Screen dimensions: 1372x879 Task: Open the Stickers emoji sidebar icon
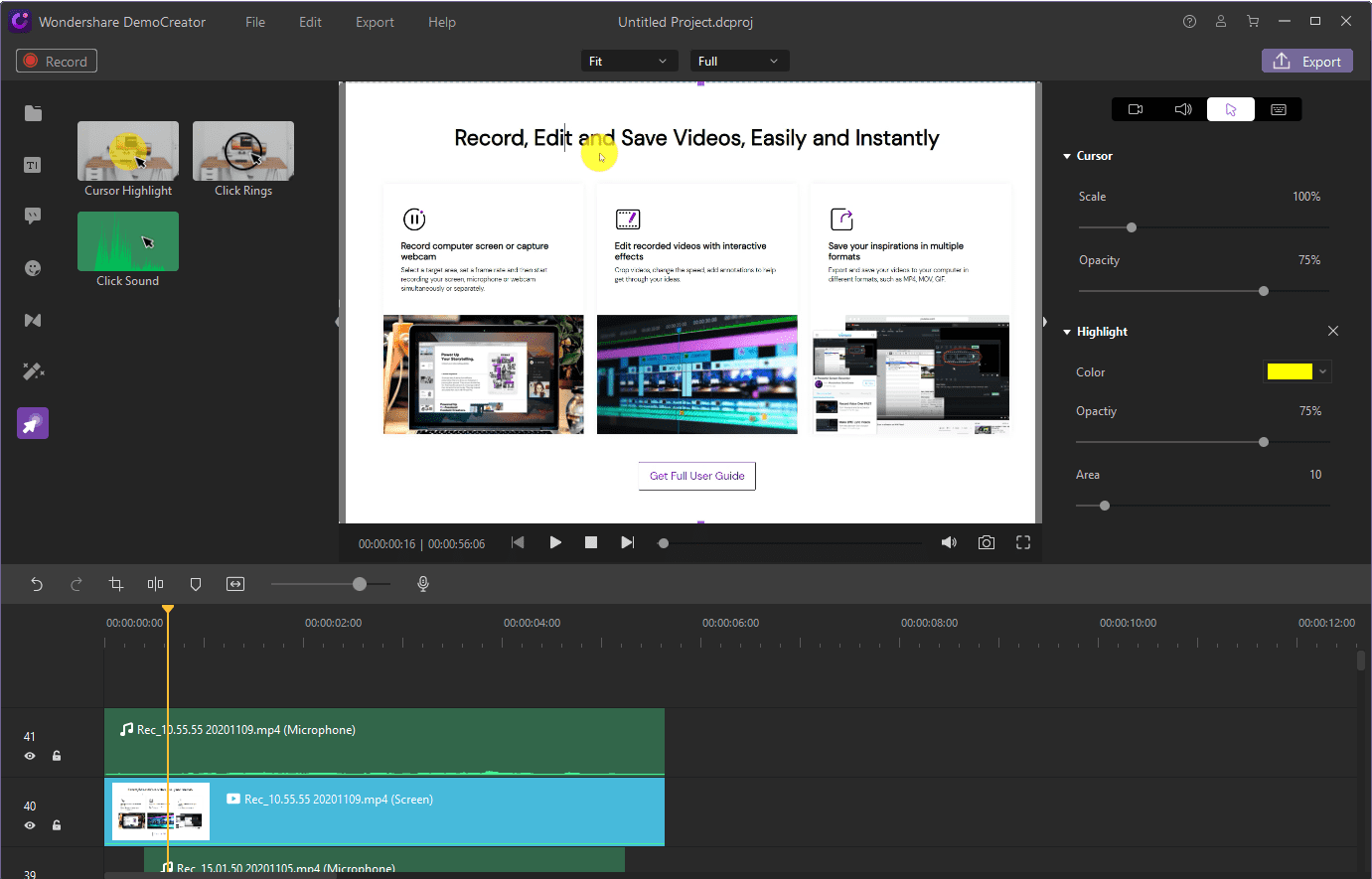[x=33, y=268]
